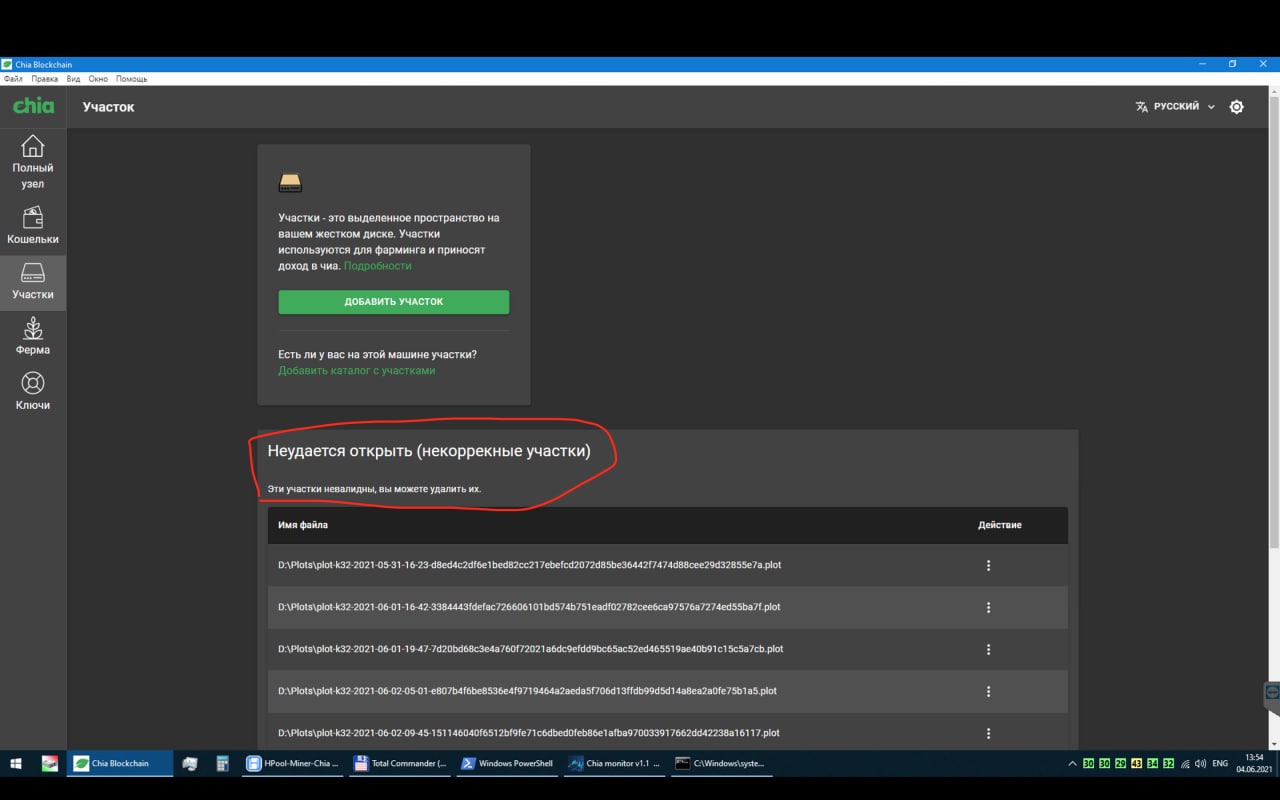Viewport: 1280px width, 800px height.
Task: Click the Действие column header
Action: tap(1000, 525)
